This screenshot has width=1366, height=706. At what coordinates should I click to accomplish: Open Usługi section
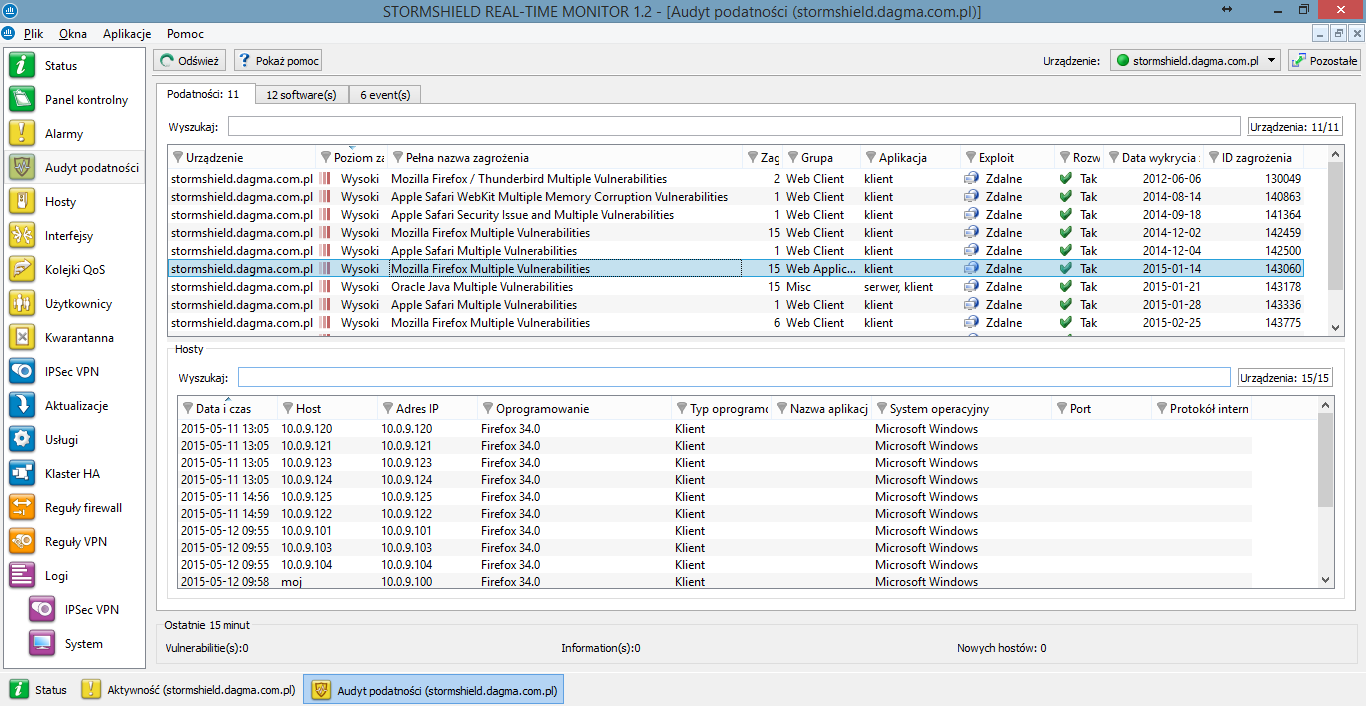tap(75, 440)
